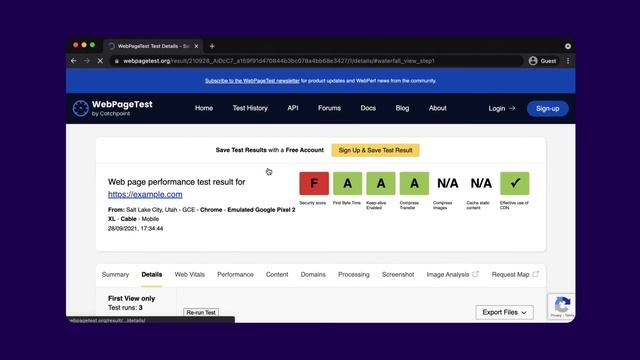Open the Home menu item
Viewport: 640px width, 360px height.
(x=204, y=108)
